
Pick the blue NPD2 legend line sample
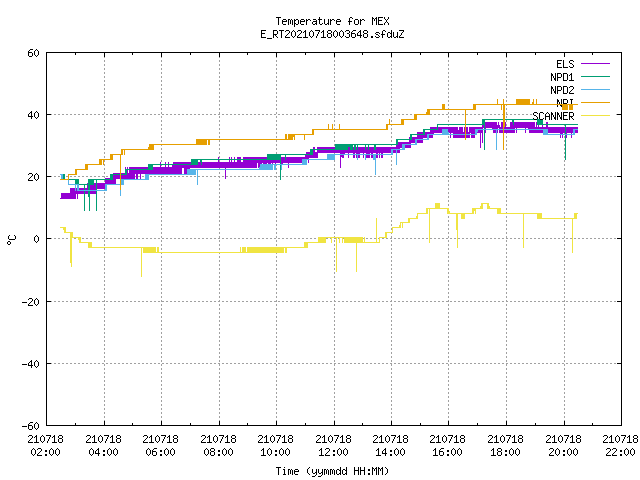coord(595,89)
